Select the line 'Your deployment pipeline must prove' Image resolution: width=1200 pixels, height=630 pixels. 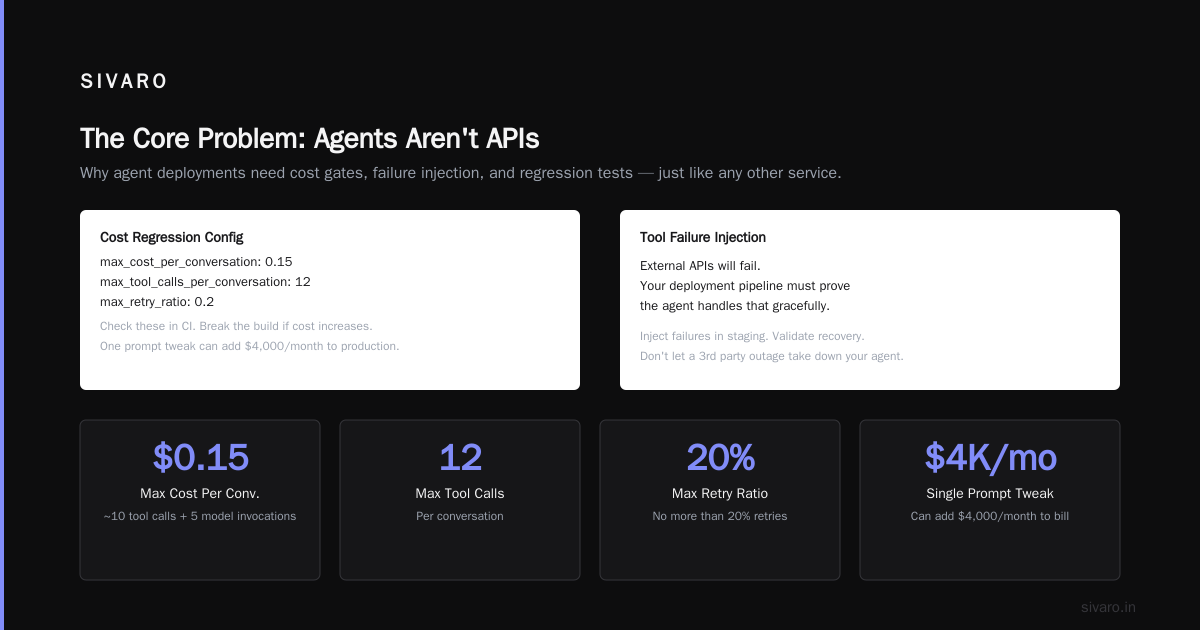pyautogui.click(x=745, y=286)
